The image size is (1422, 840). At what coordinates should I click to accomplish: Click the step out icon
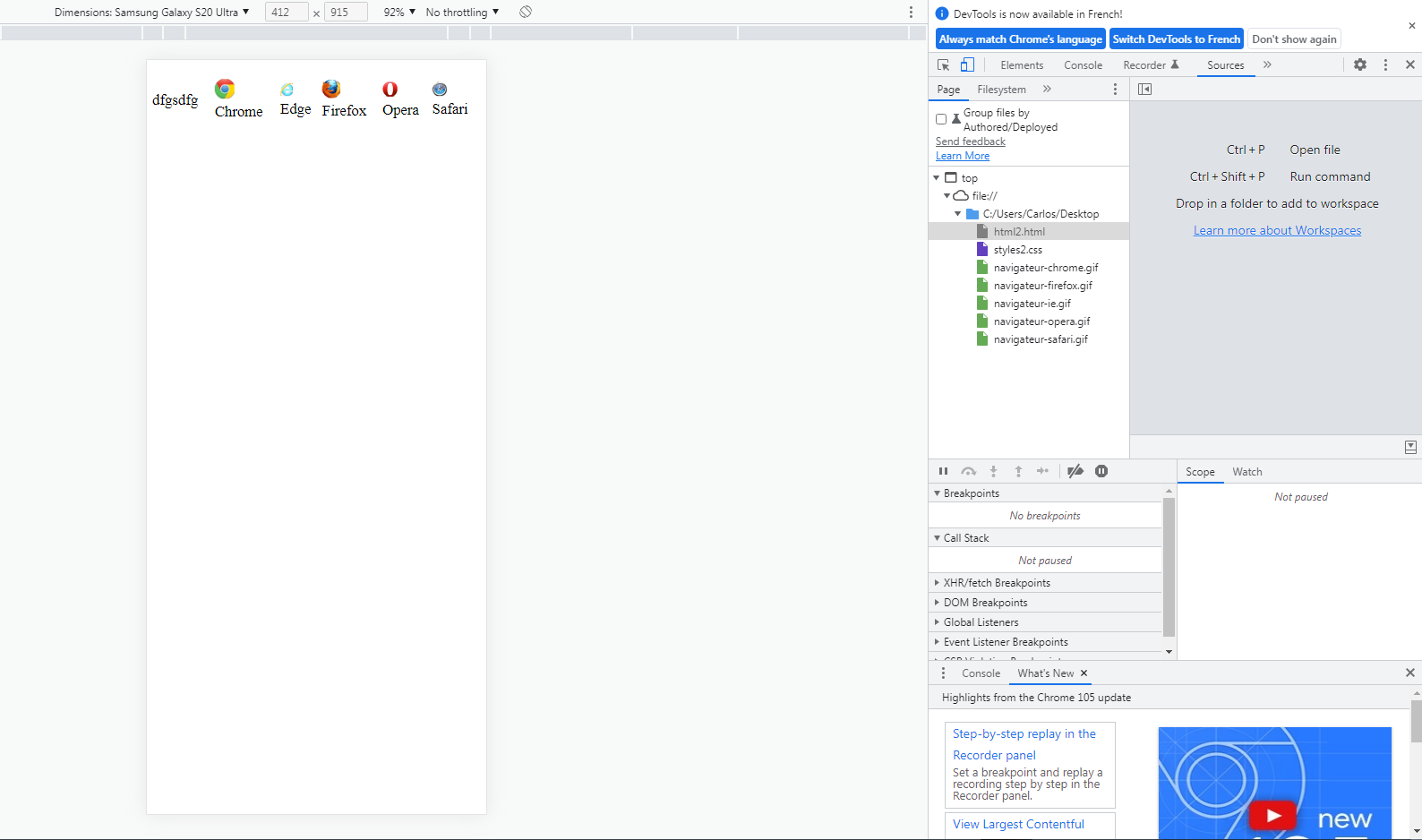coord(1018,471)
